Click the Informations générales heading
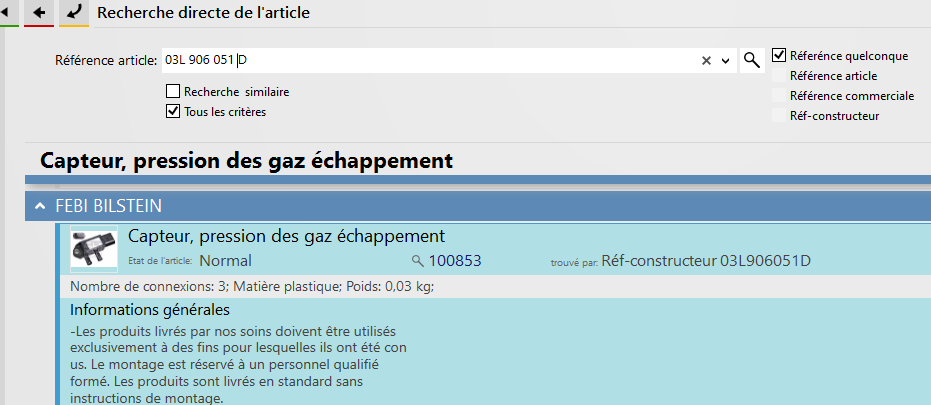Screen dimensions: 931x405 tap(150, 310)
